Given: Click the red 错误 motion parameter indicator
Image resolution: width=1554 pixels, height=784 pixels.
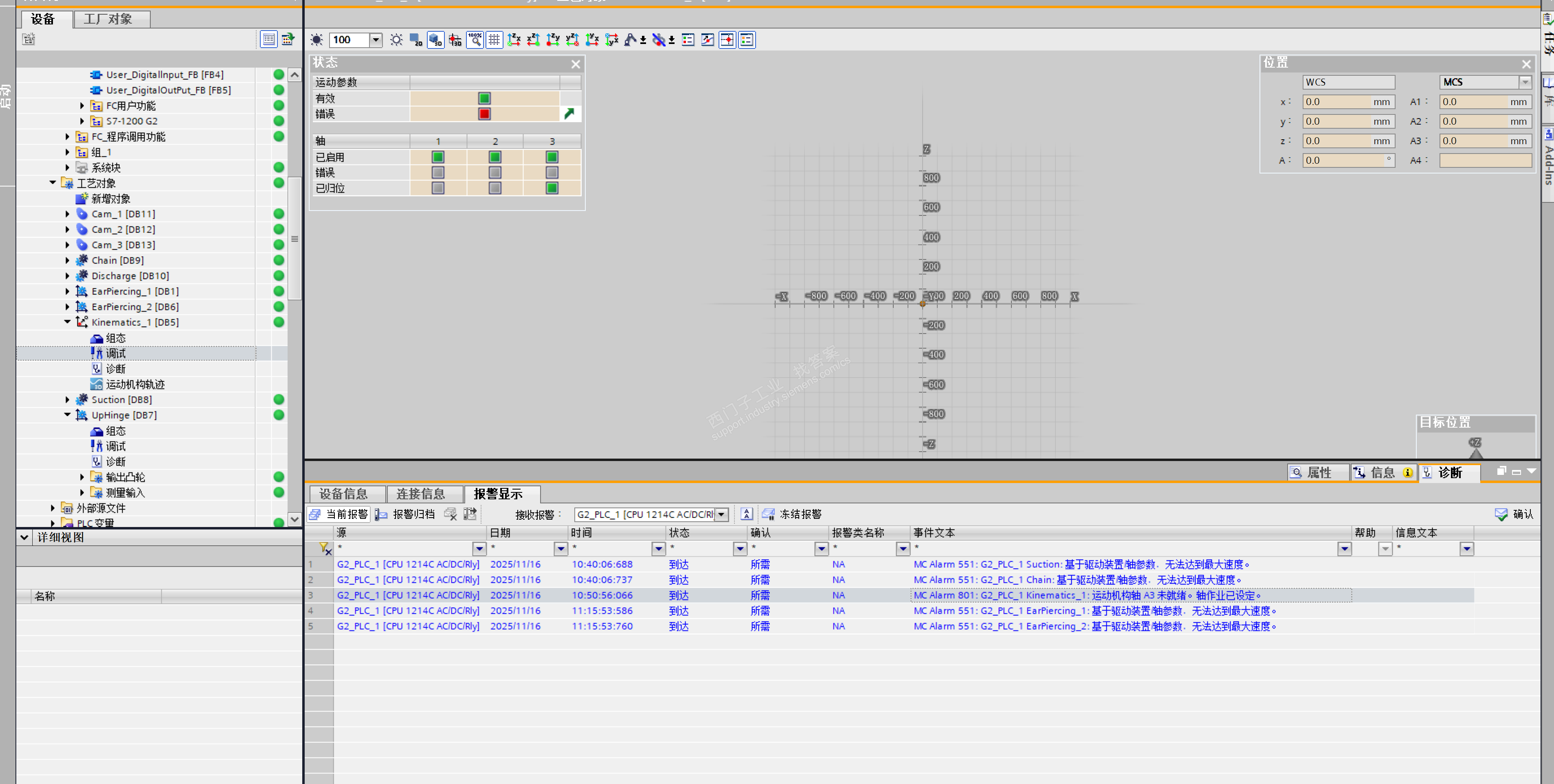Looking at the screenshot, I should 484,113.
